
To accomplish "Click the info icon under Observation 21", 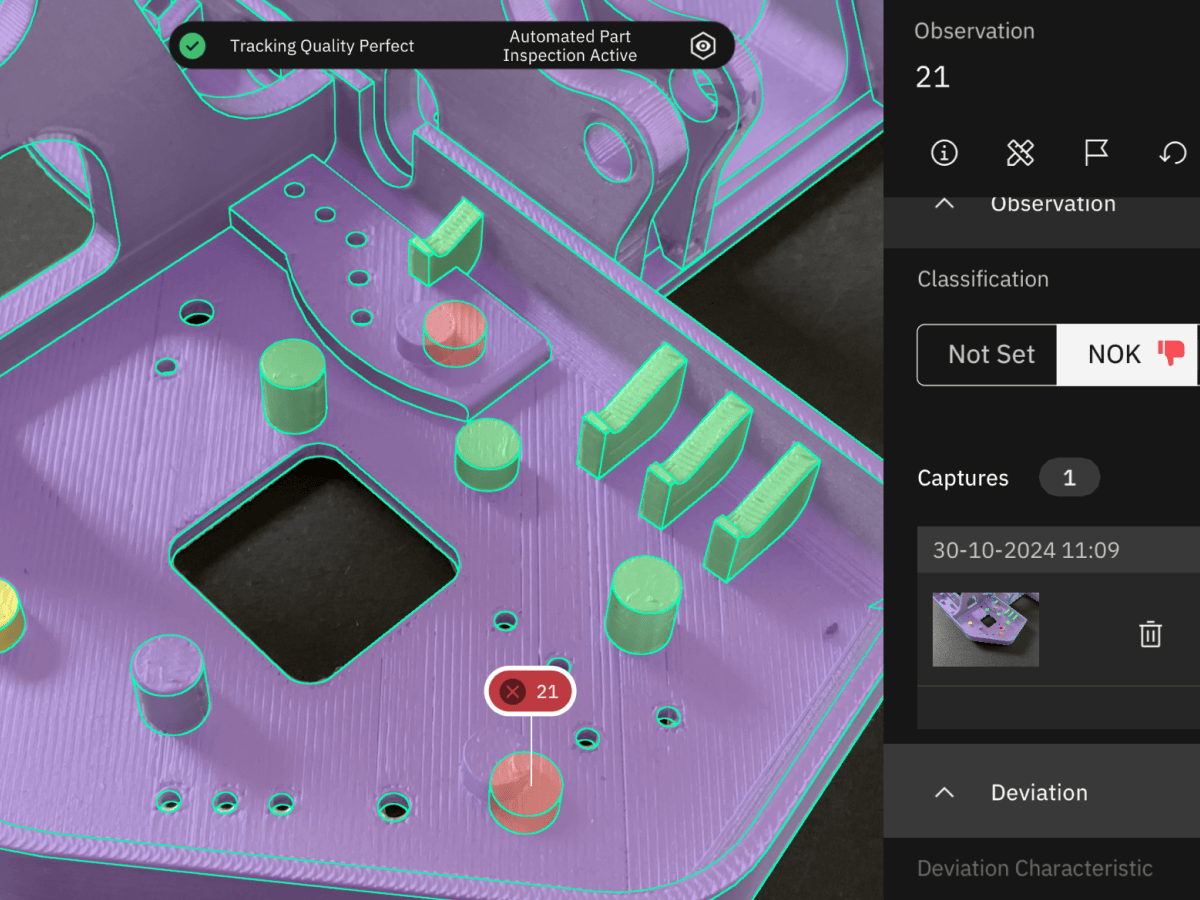I will (944, 153).
